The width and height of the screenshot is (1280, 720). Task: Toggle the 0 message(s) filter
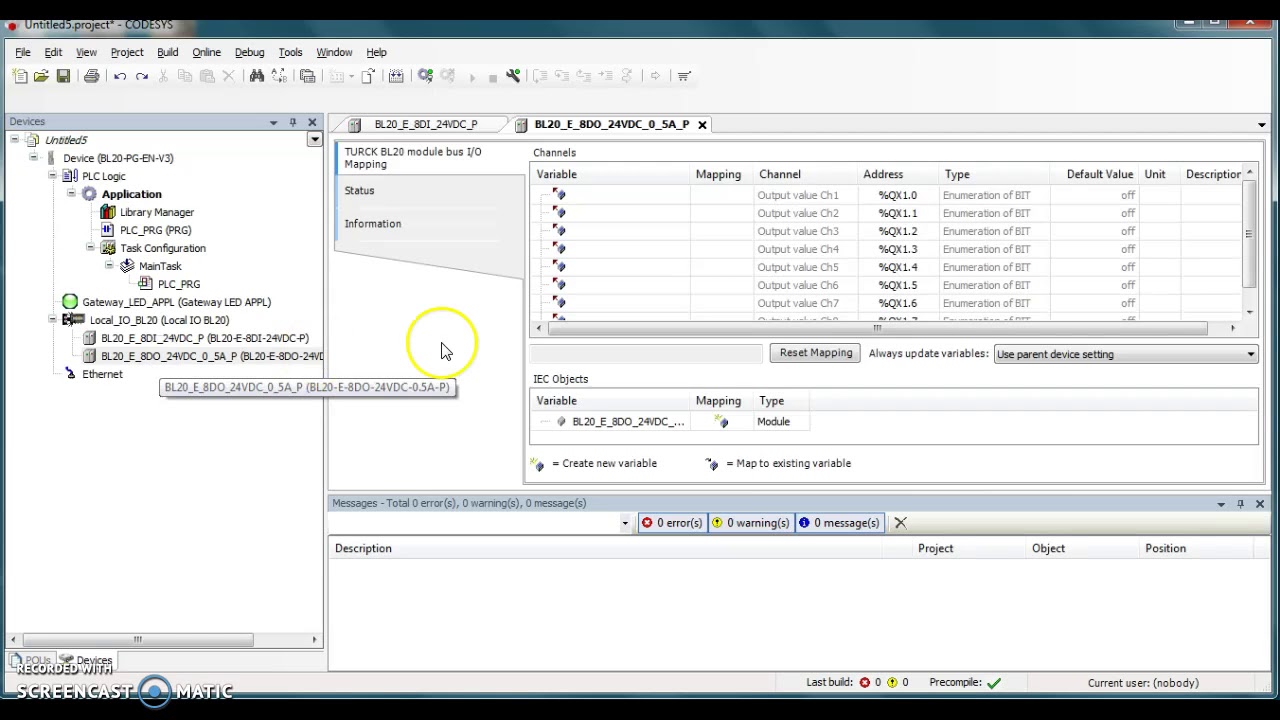pyautogui.click(x=839, y=523)
